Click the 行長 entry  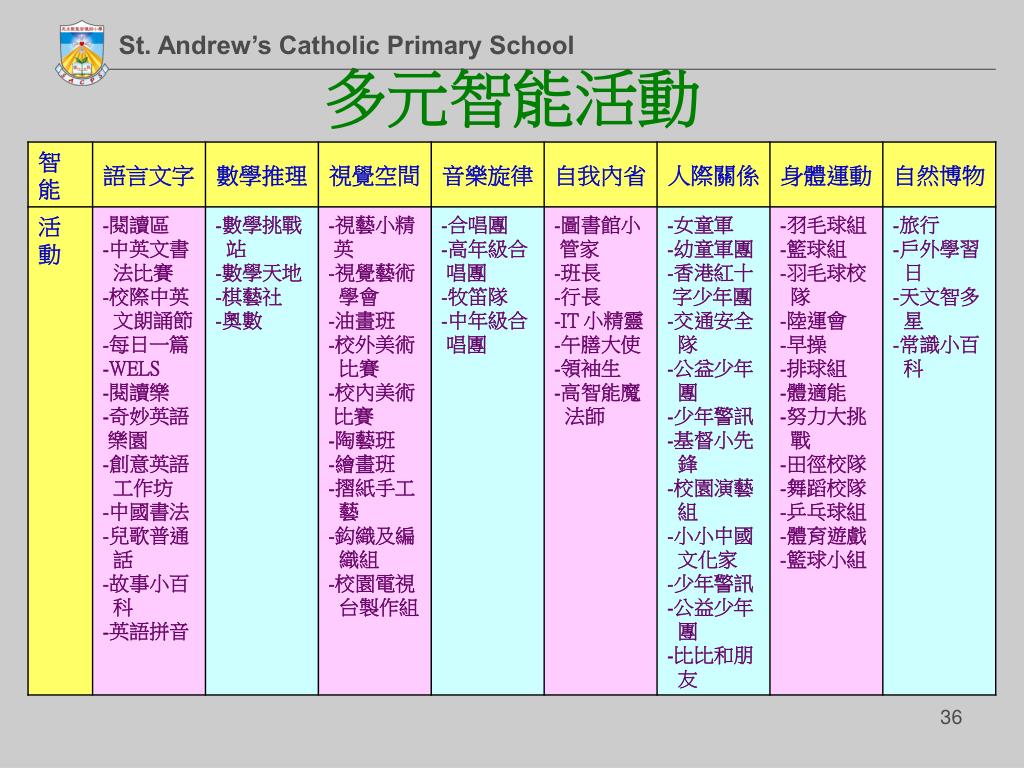578,297
